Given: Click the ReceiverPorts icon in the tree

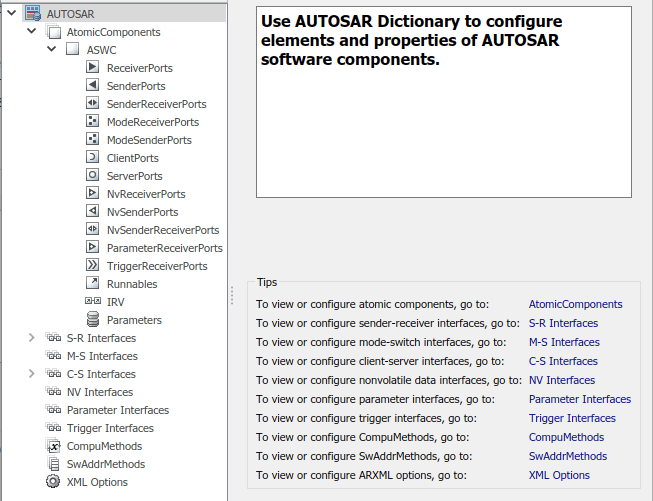Looking at the screenshot, I should pyautogui.click(x=92, y=68).
